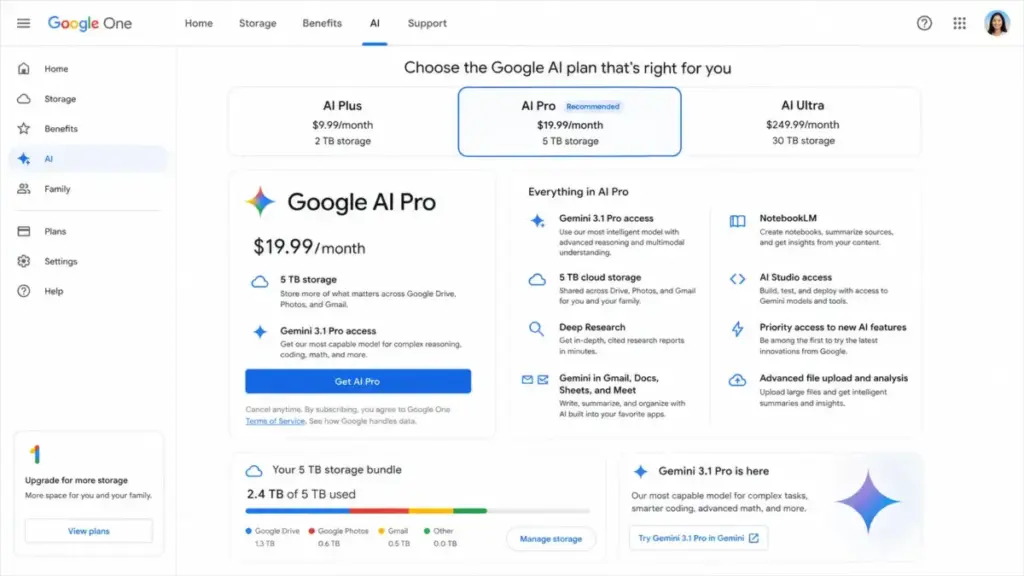Click the 'Deep Research' feature title
Screen dimensions: 1024x576
click(x=592, y=327)
